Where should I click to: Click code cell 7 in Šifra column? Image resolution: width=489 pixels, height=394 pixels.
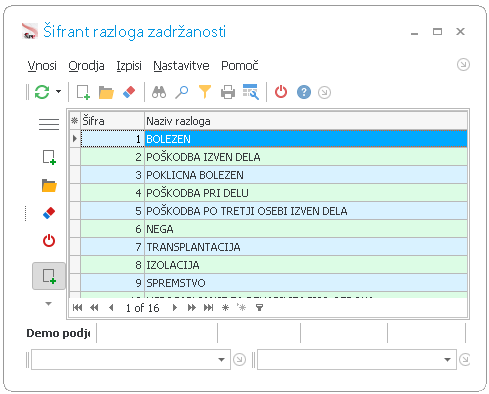tap(112, 247)
